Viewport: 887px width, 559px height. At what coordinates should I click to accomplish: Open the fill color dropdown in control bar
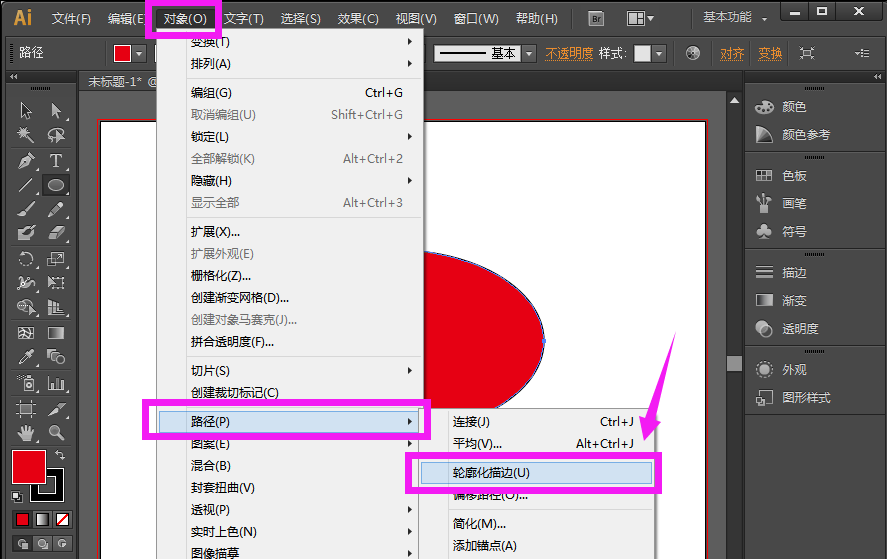140,54
